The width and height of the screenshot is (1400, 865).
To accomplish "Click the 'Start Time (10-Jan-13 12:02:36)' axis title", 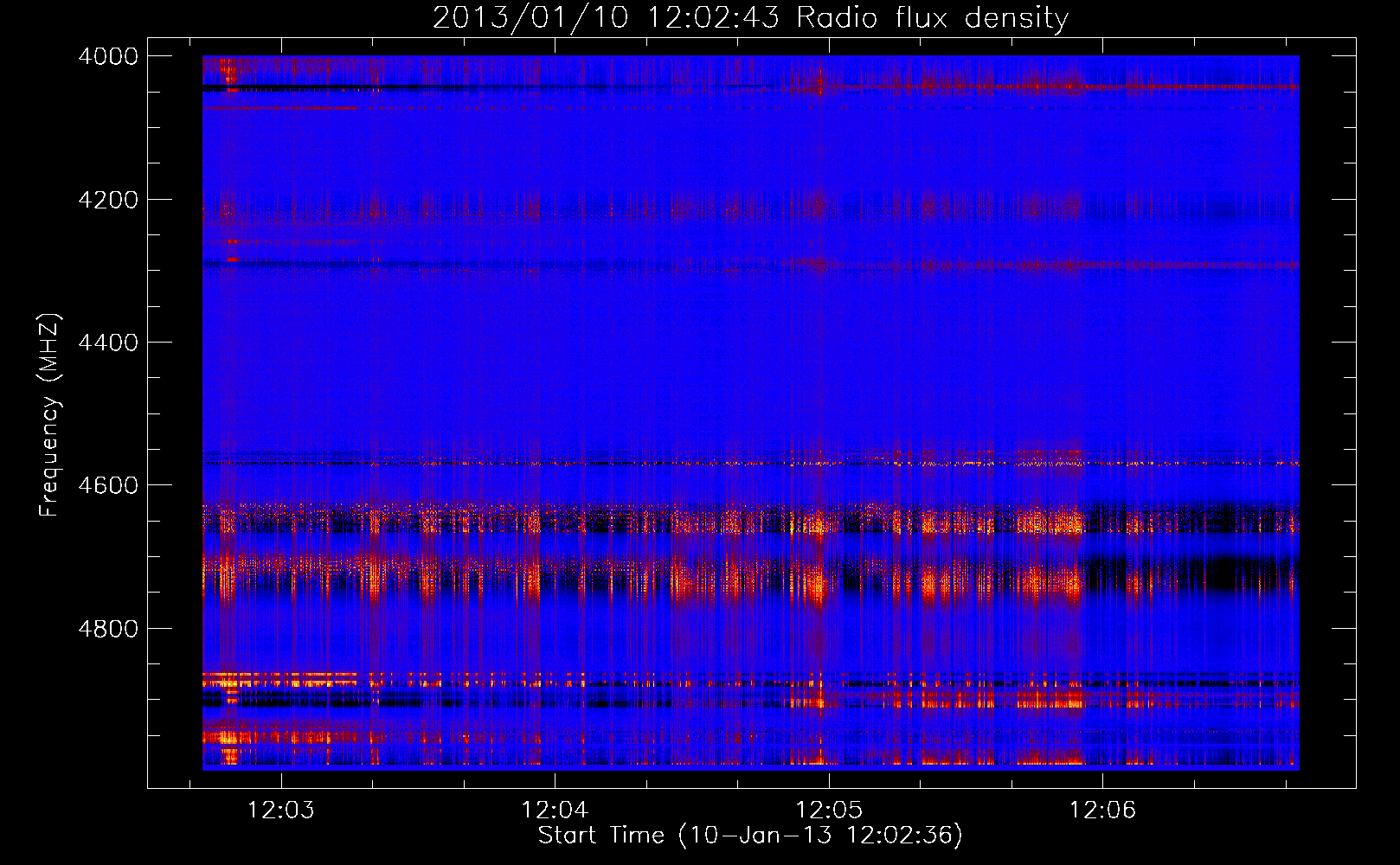I will [750, 836].
